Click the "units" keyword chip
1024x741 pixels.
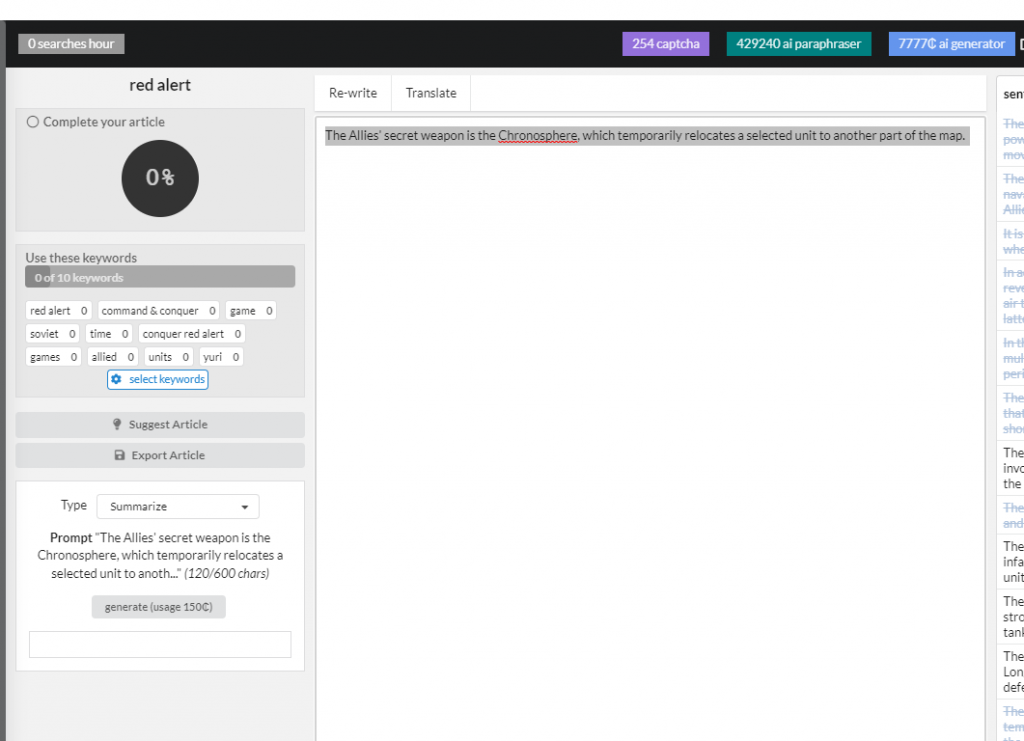point(168,356)
